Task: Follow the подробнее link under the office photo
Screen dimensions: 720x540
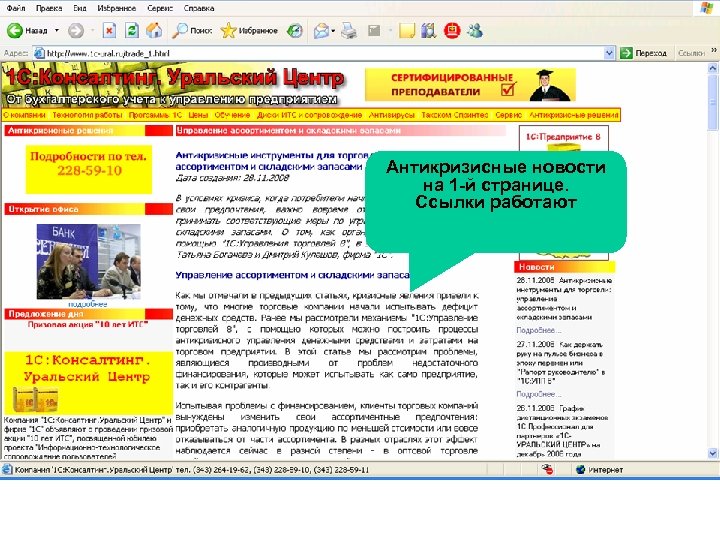Action: pos(88,304)
